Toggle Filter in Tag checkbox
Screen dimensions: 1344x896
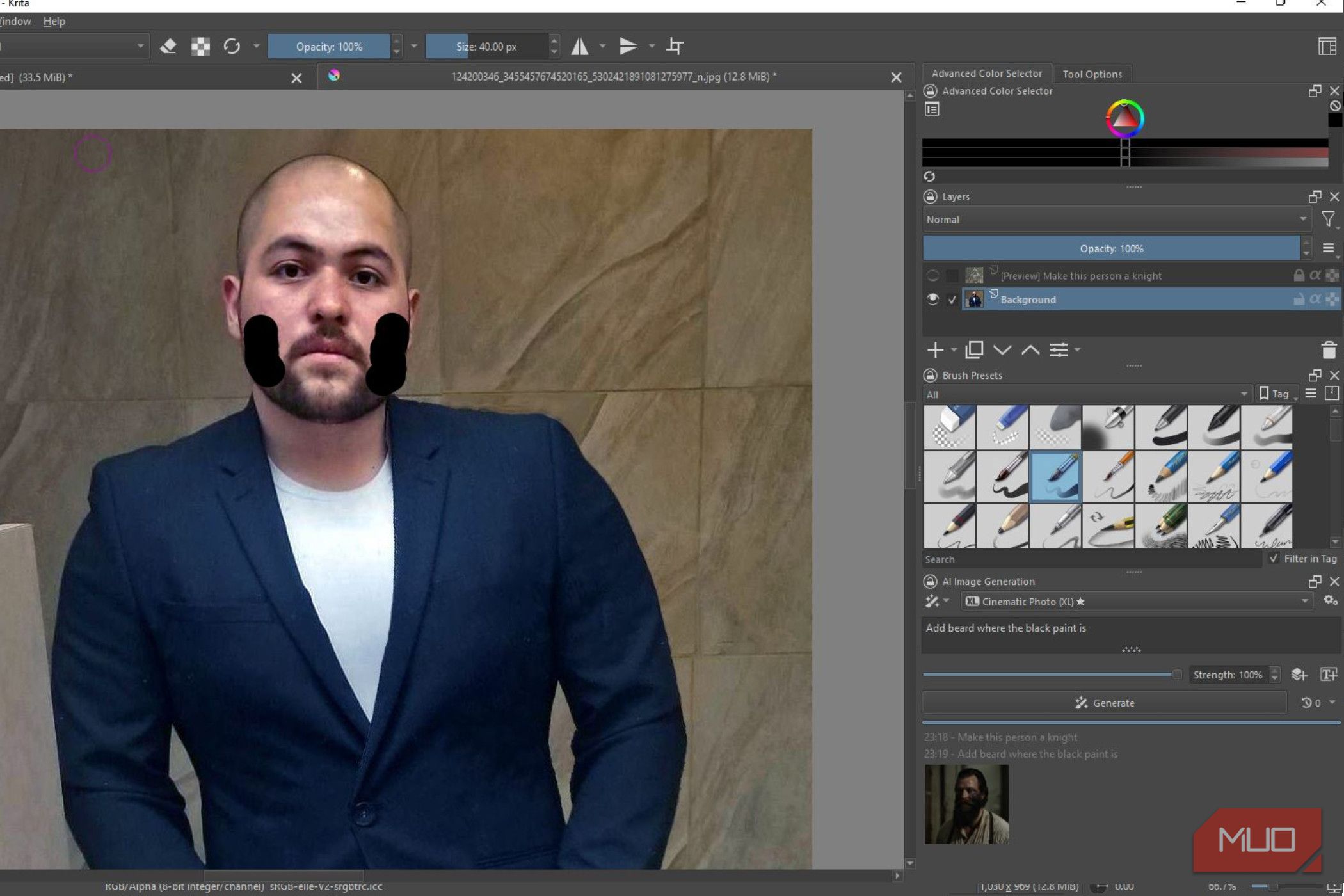pos(1274,558)
